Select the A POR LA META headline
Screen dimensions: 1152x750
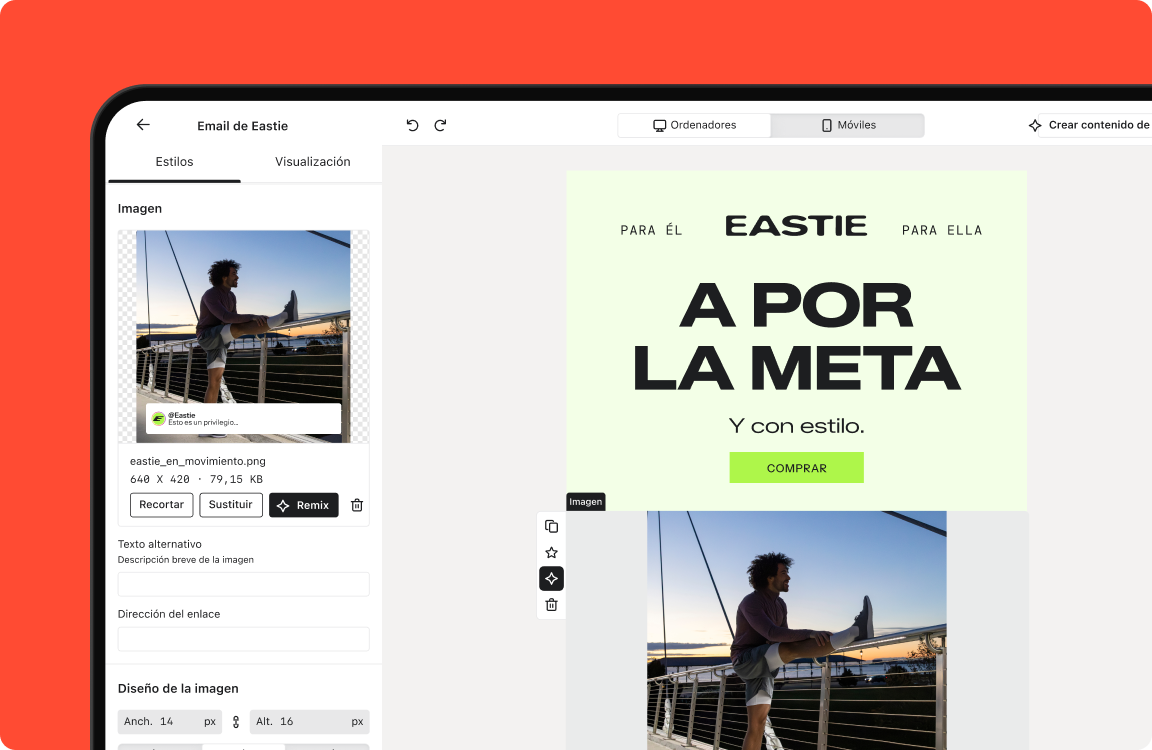point(796,337)
